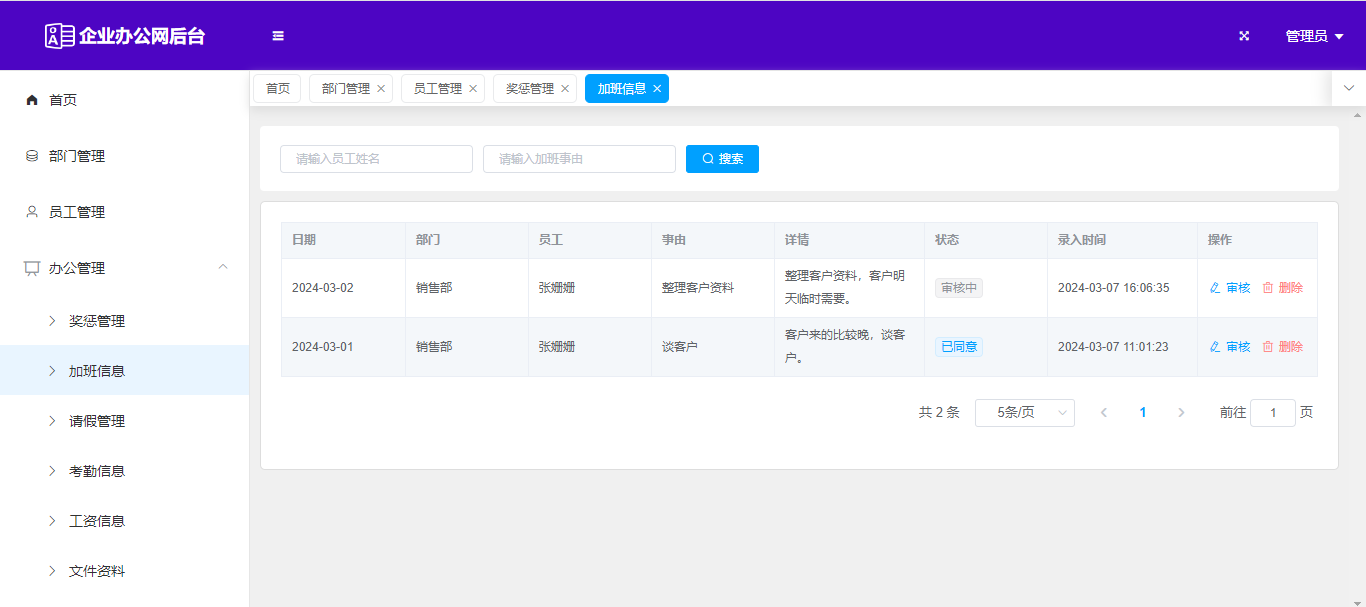
Task: Open 部门管理 in the sidebar
Action: click(x=77, y=156)
